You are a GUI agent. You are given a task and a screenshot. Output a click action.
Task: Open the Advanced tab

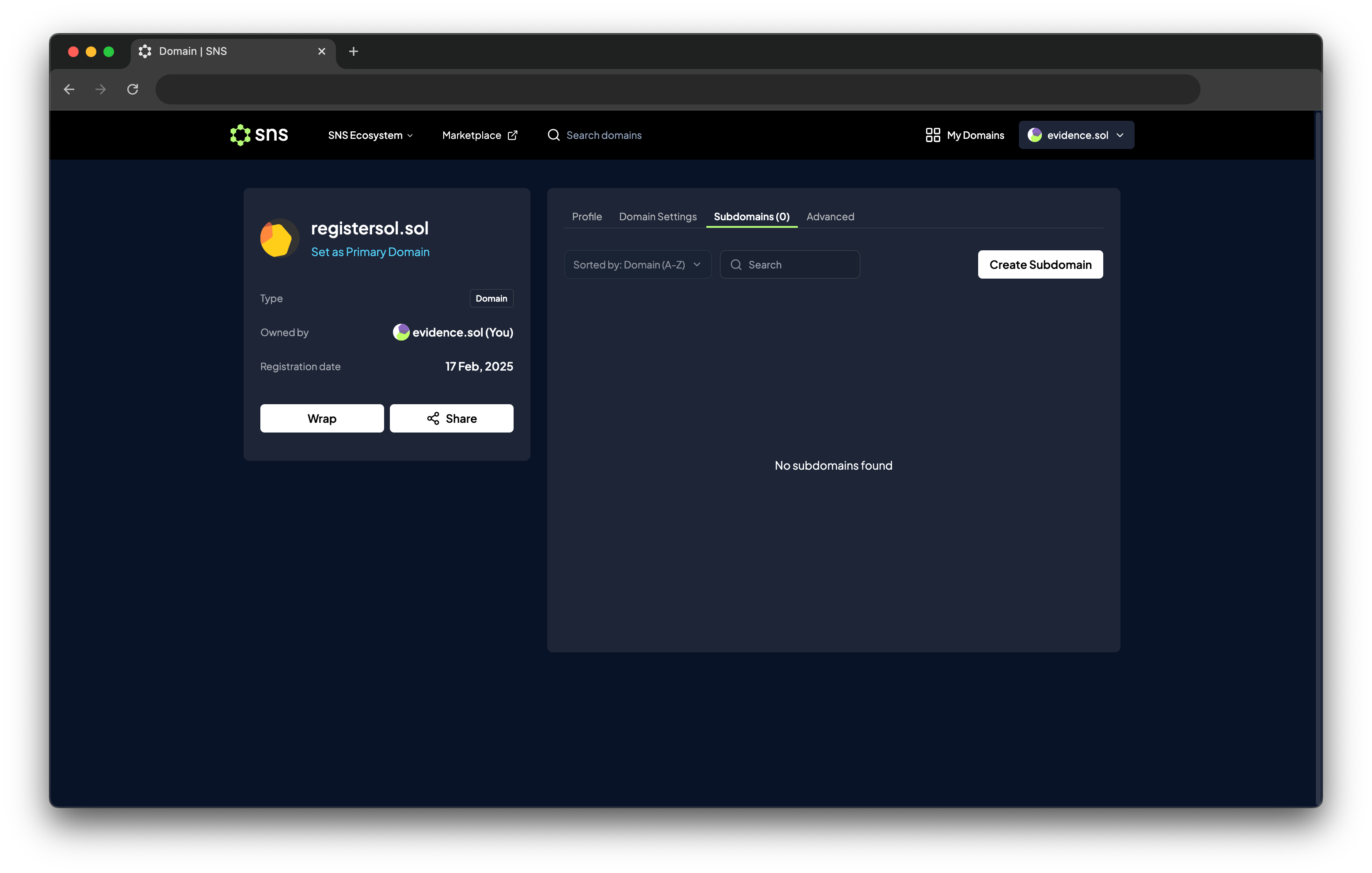click(x=830, y=217)
